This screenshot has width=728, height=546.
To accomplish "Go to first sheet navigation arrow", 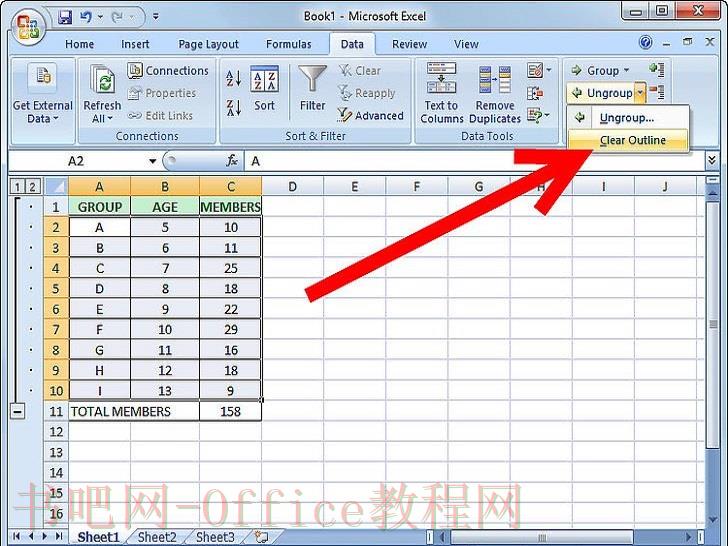I will coord(16,536).
